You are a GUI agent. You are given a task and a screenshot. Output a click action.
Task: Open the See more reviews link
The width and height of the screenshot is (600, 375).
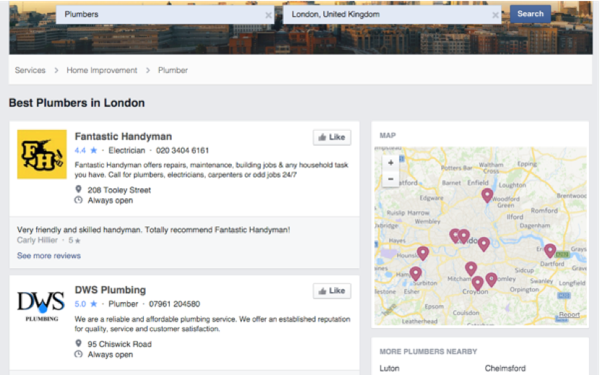click(x=49, y=256)
